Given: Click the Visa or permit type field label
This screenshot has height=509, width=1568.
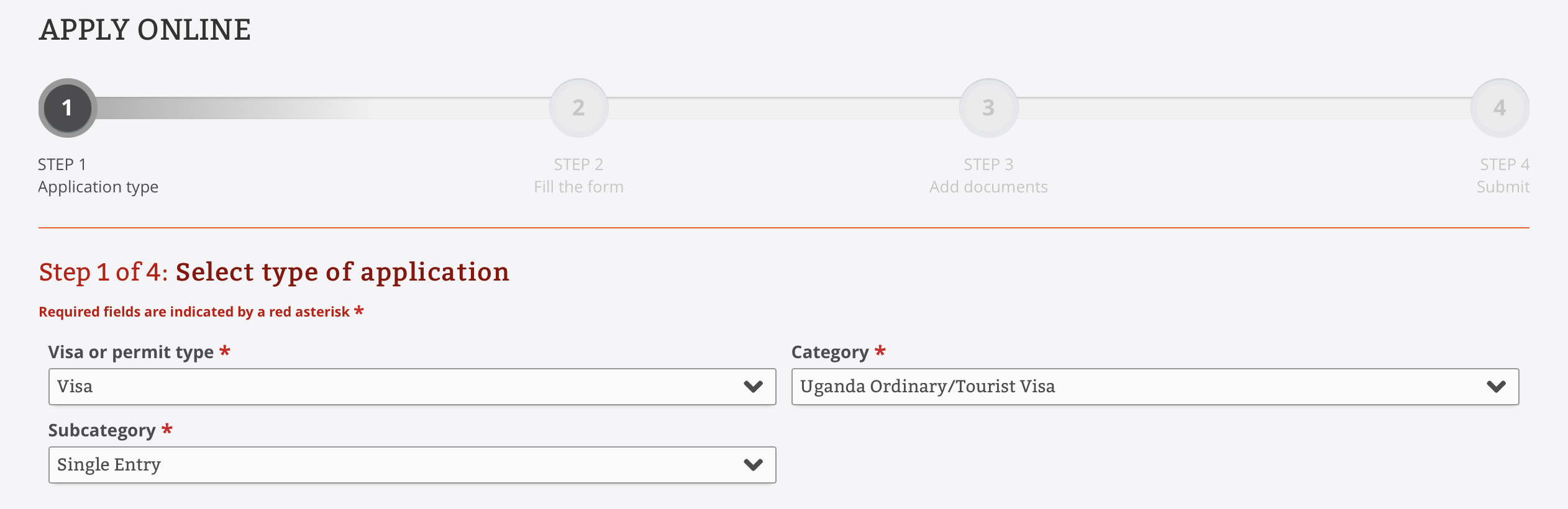Looking at the screenshot, I should (134, 352).
